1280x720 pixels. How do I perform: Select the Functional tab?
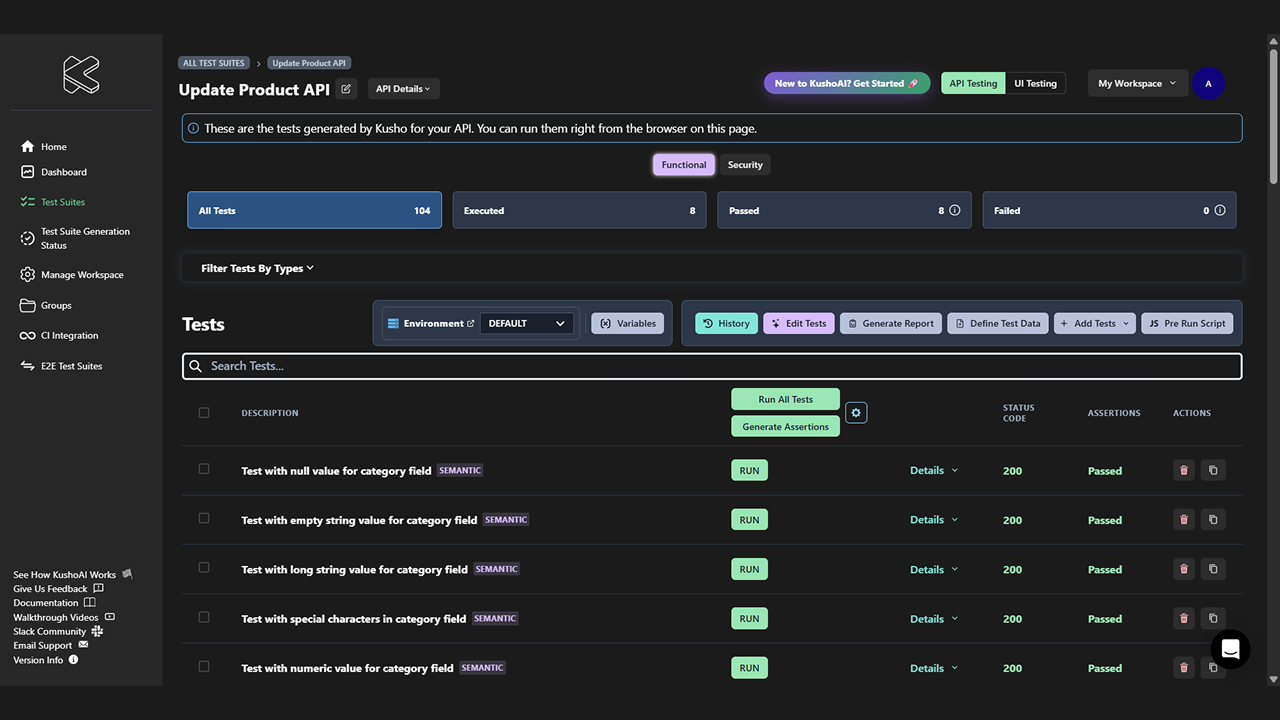coord(684,165)
